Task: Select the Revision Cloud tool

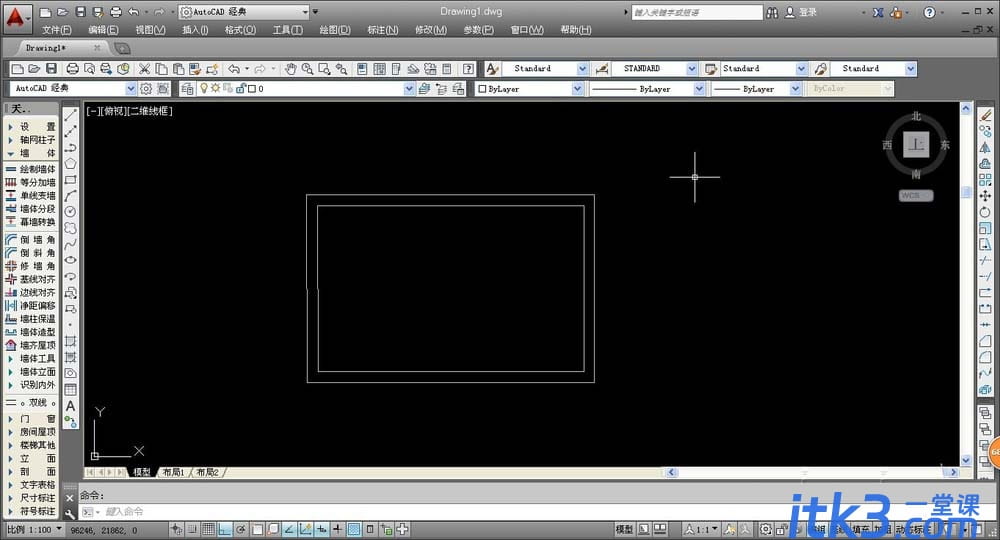Action: pos(71,228)
